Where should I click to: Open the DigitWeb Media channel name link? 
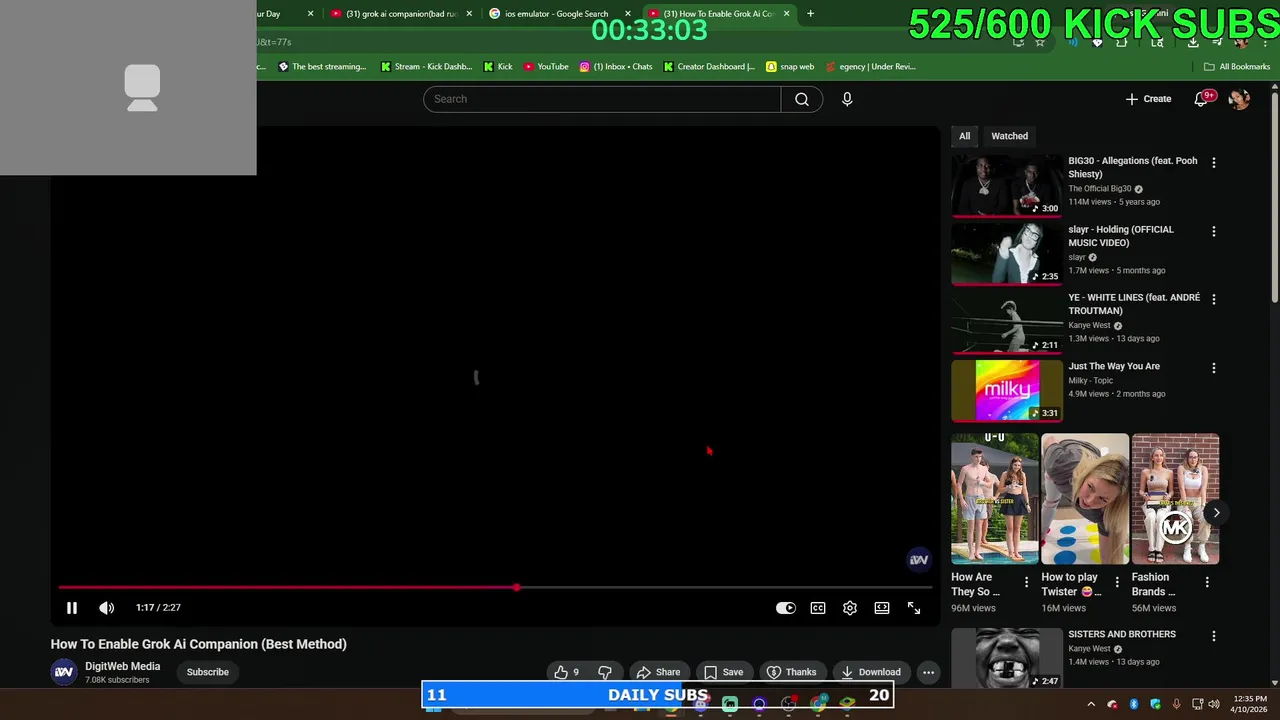click(x=122, y=666)
